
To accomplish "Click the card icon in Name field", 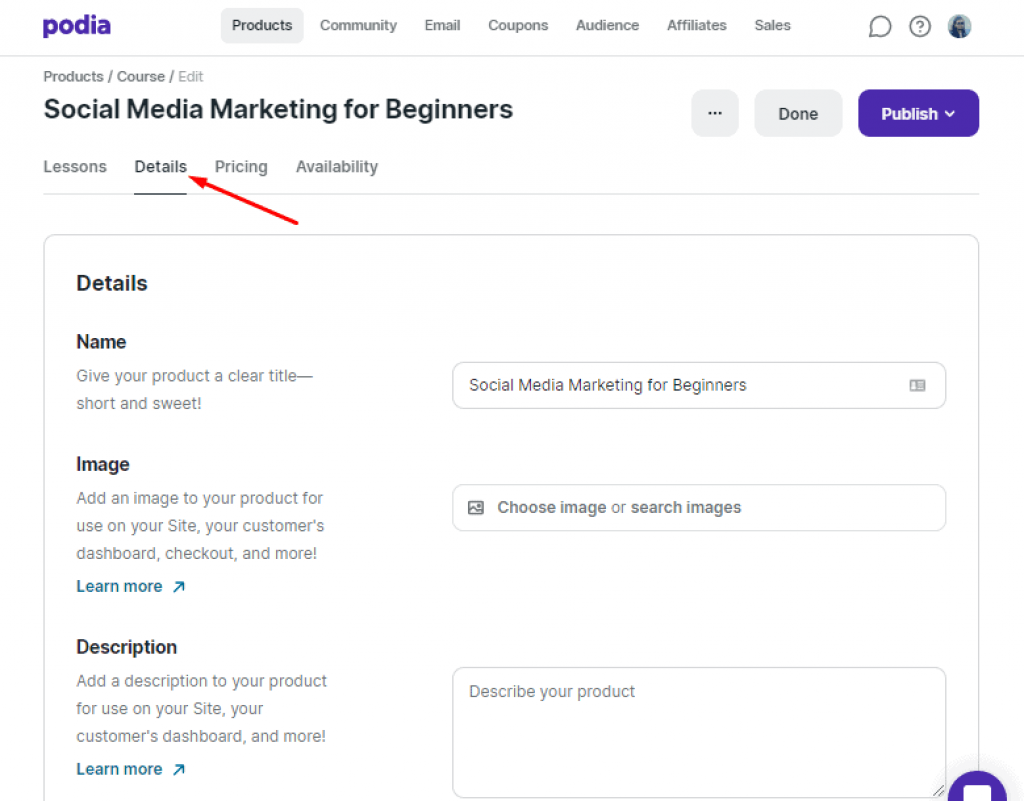I will pos(917,385).
